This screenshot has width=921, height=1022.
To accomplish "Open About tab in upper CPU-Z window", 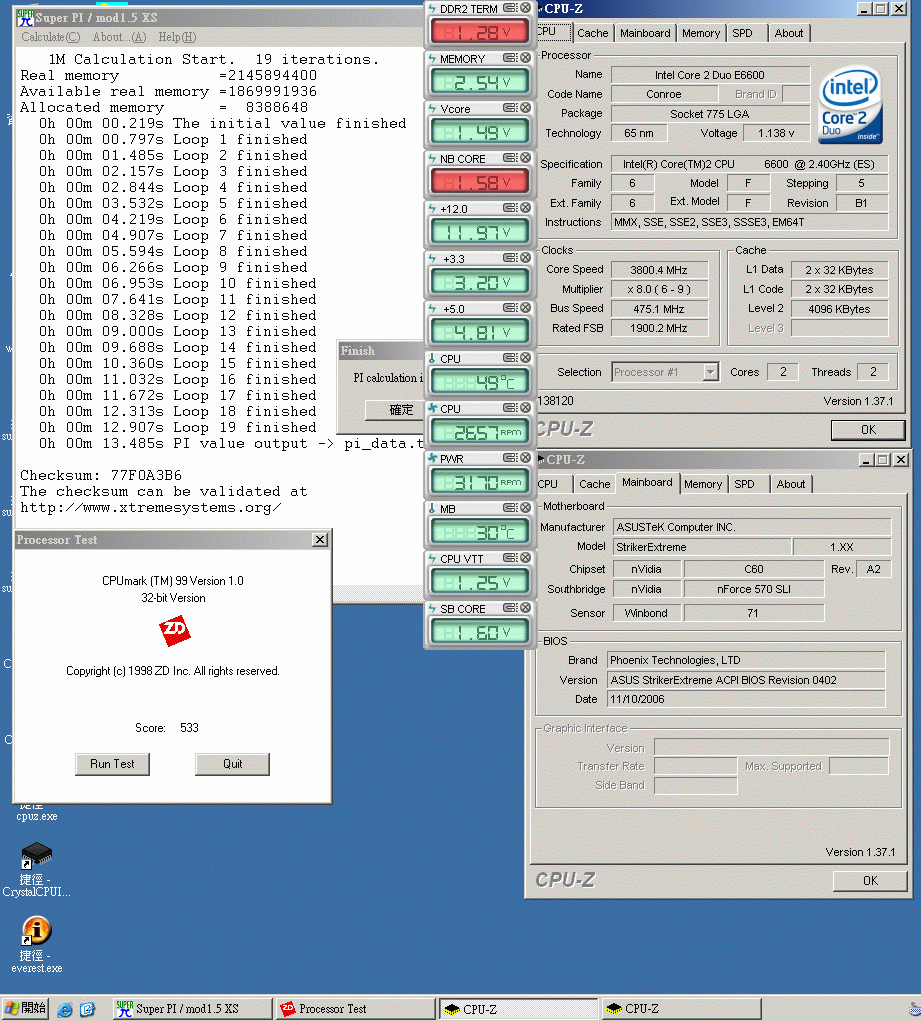I will click(x=789, y=33).
